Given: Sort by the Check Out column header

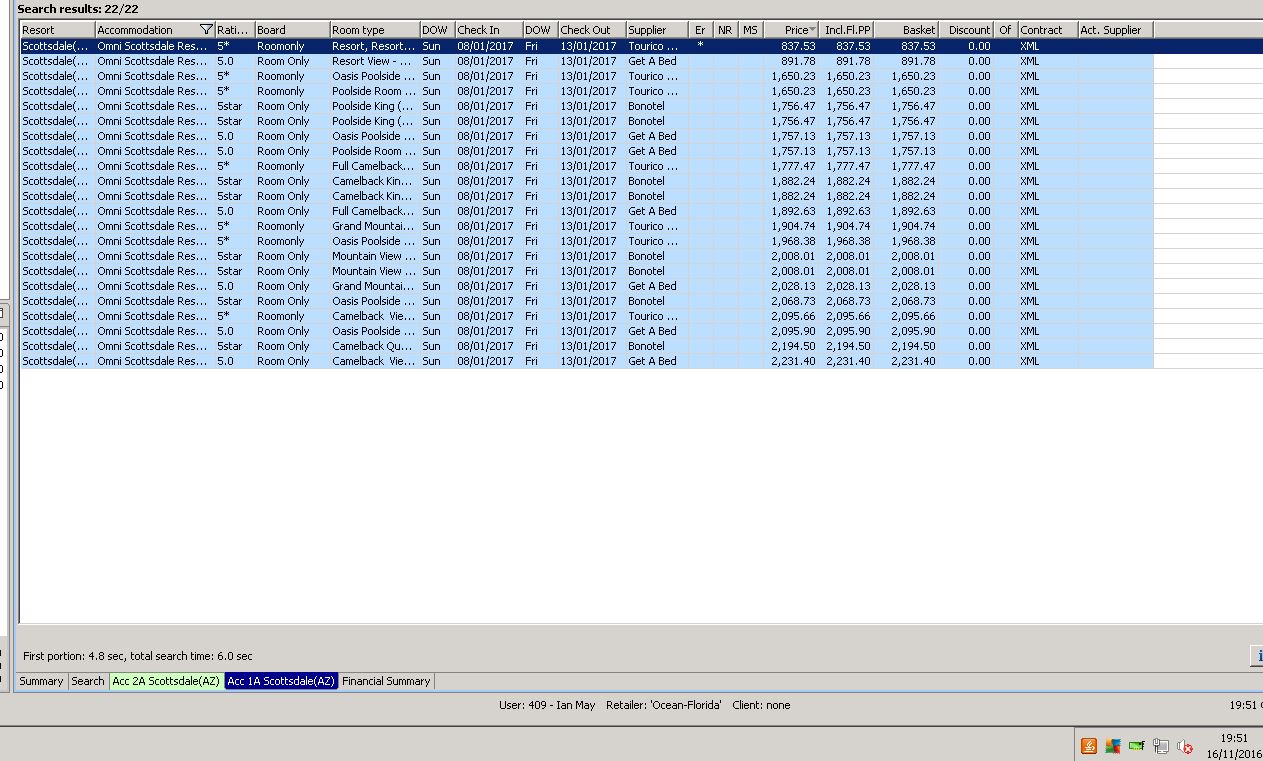Looking at the screenshot, I should coord(592,30).
